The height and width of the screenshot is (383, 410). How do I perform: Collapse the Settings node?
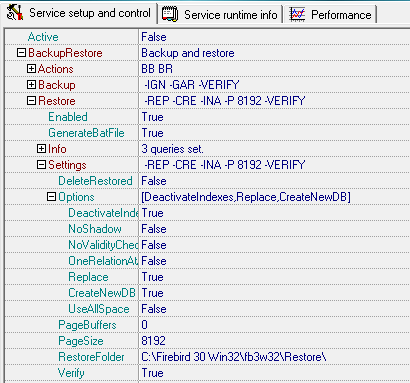click(x=41, y=165)
